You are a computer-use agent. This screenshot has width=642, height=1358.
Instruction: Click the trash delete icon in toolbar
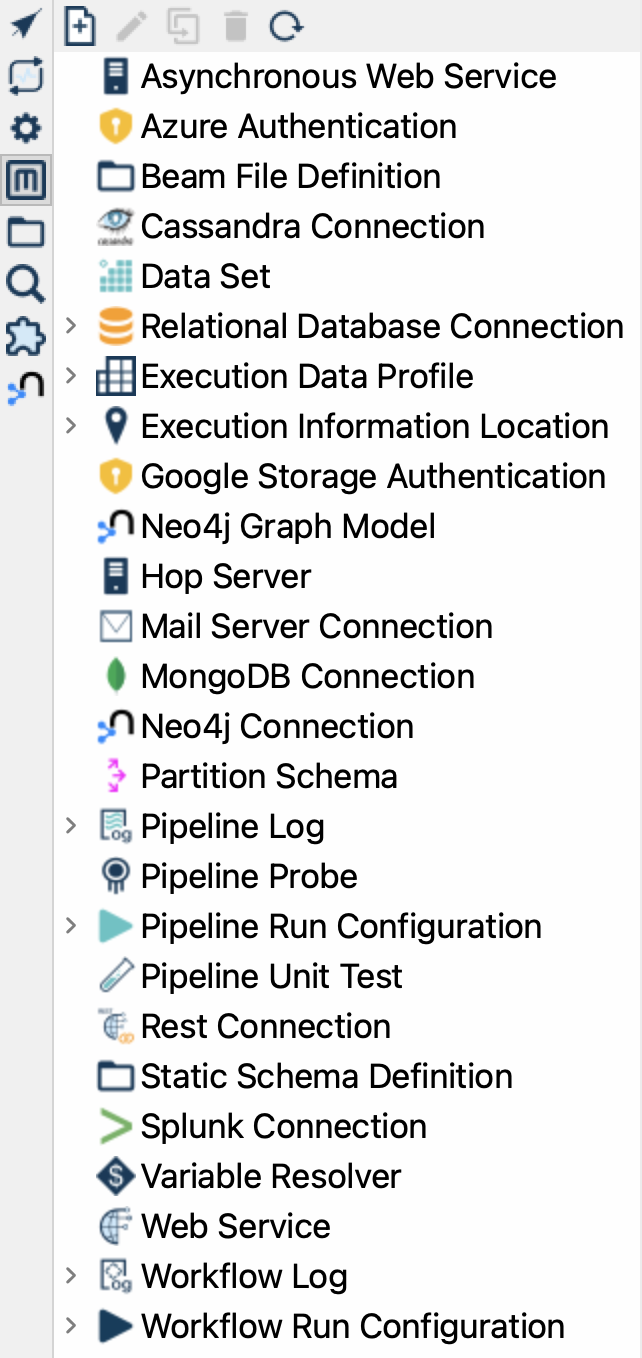(235, 26)
